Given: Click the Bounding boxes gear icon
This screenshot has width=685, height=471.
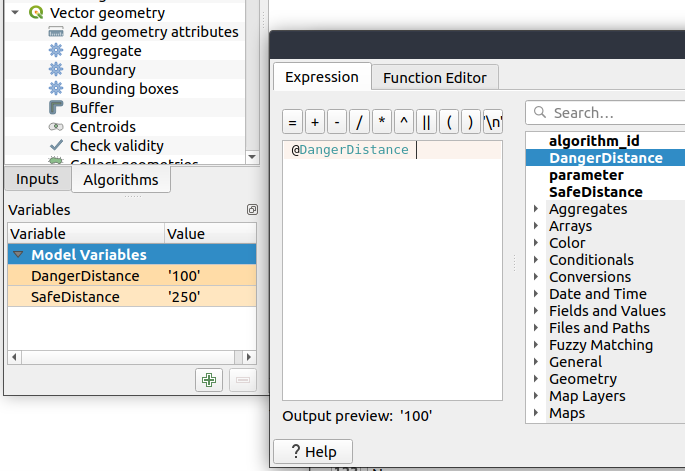Looking at the screenshot, I should [56, 89].
